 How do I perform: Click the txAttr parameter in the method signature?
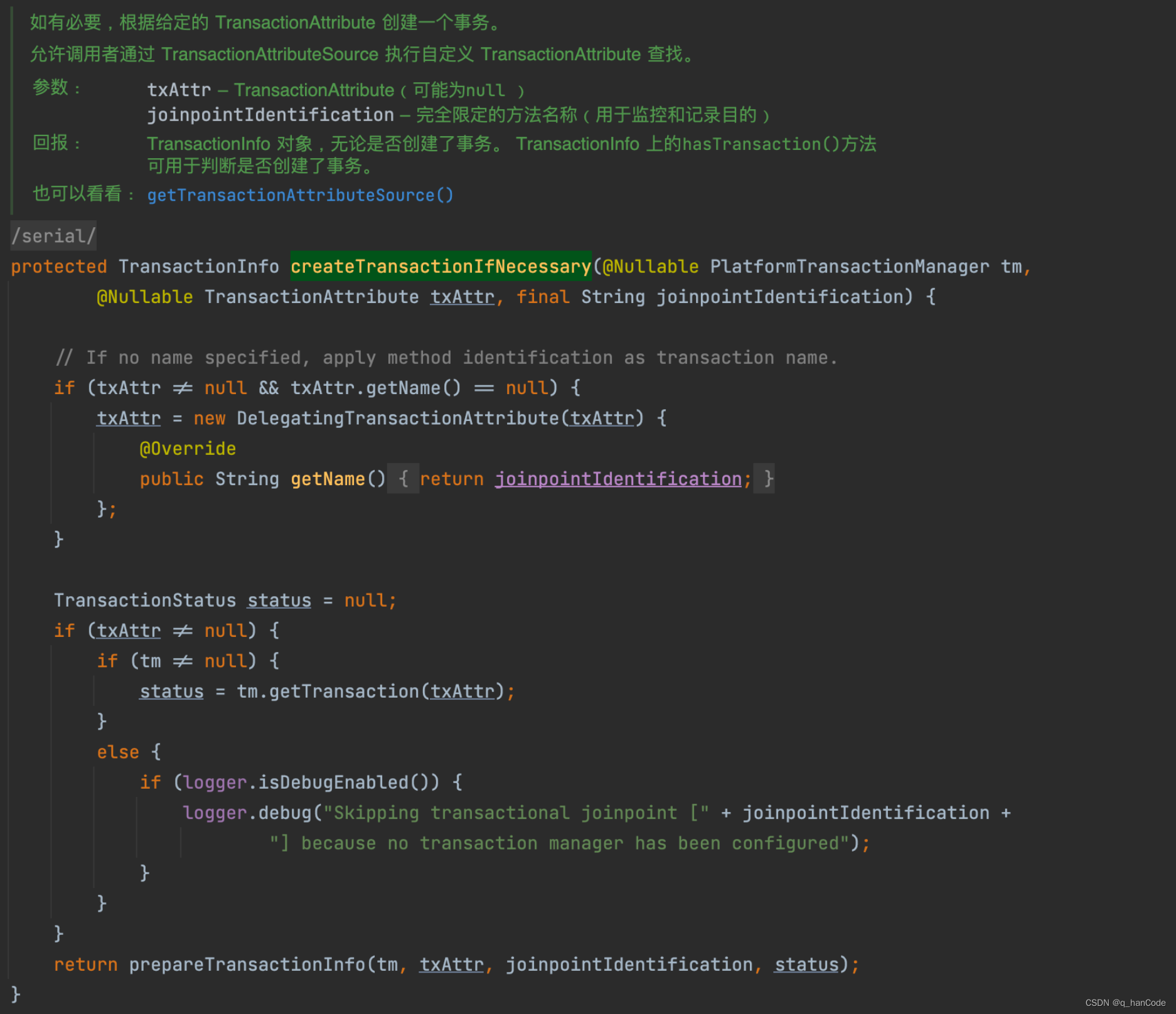point(462,297)
